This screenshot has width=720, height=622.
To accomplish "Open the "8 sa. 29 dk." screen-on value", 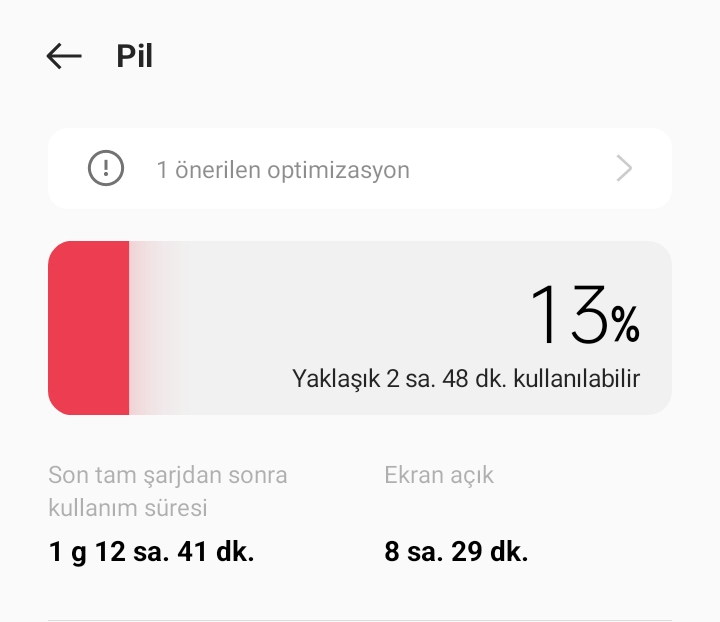I will click(456, 551).
